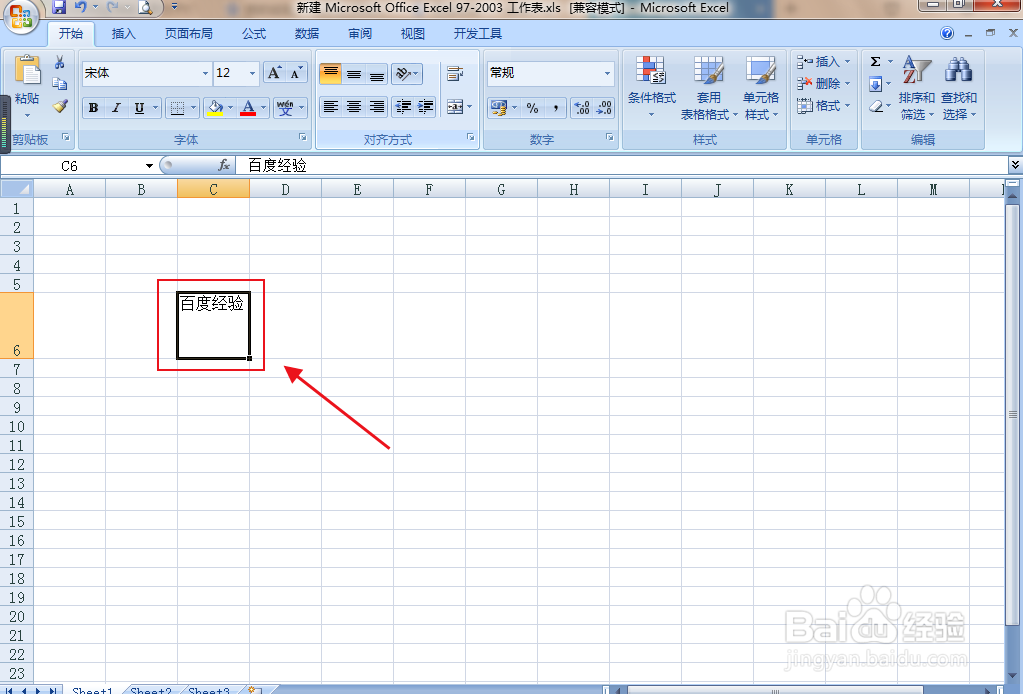Image resolution: width=1023 pixels, height=694 pixels.
Task: Switch to the 数据 ribbon tab
Action: coord(307,33)
